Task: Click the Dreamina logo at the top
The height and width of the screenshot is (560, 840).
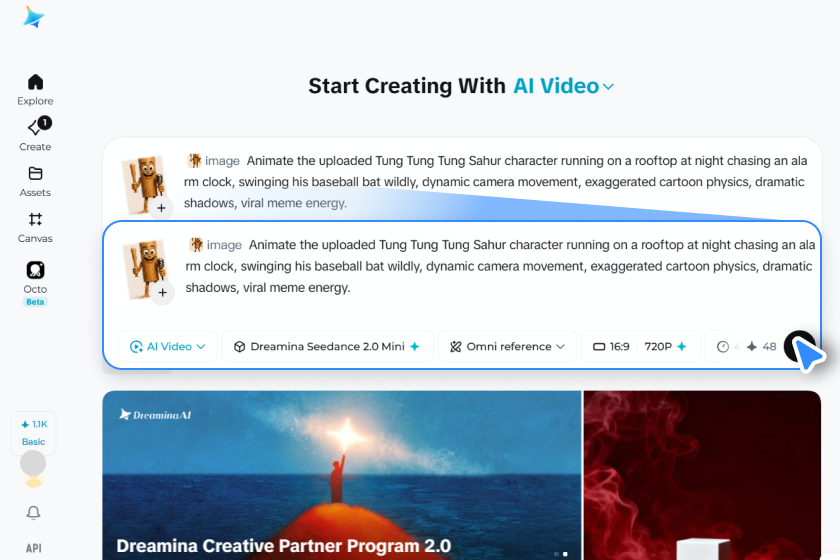Action: (x=33, y=17)
